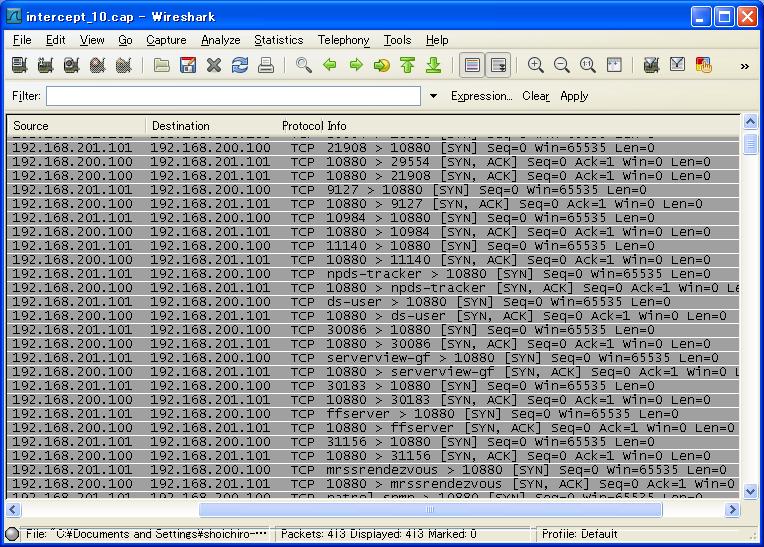Jump to first packet icon
The height and width of the screenshot is (547, 764).
[407, 65]
